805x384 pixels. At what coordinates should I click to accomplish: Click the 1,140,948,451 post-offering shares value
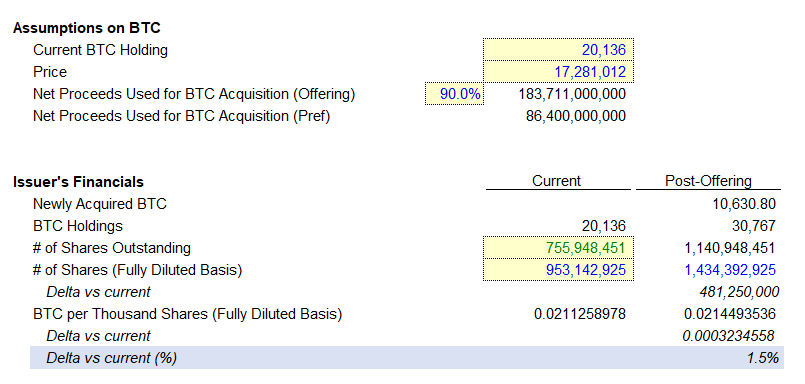(x=730, y=248)
